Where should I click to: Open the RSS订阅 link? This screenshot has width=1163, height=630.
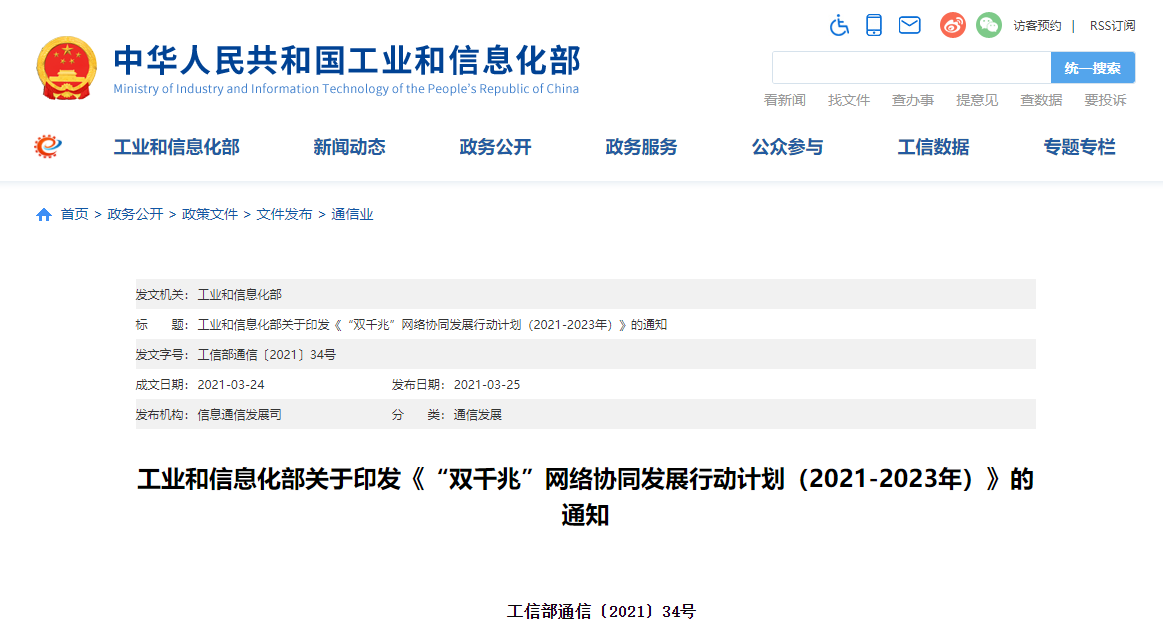click(1112, 26)
